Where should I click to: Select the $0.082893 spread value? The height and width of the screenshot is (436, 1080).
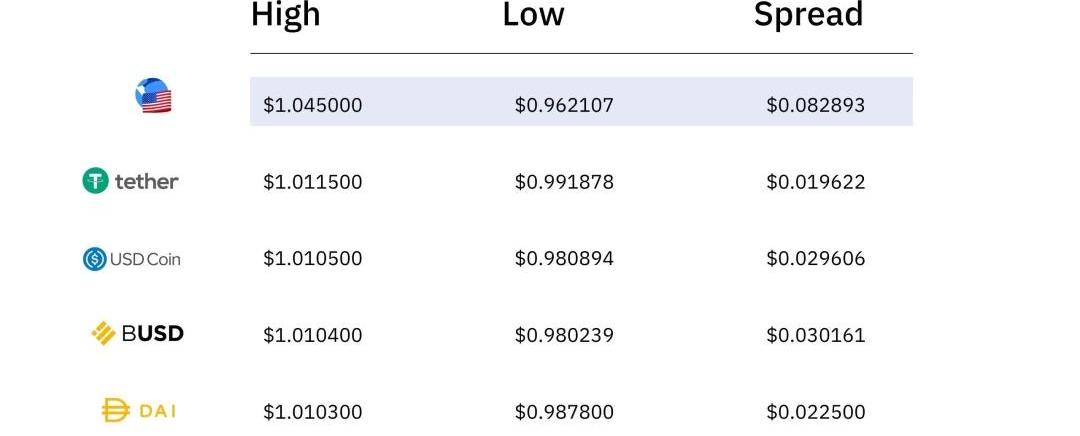815,105
